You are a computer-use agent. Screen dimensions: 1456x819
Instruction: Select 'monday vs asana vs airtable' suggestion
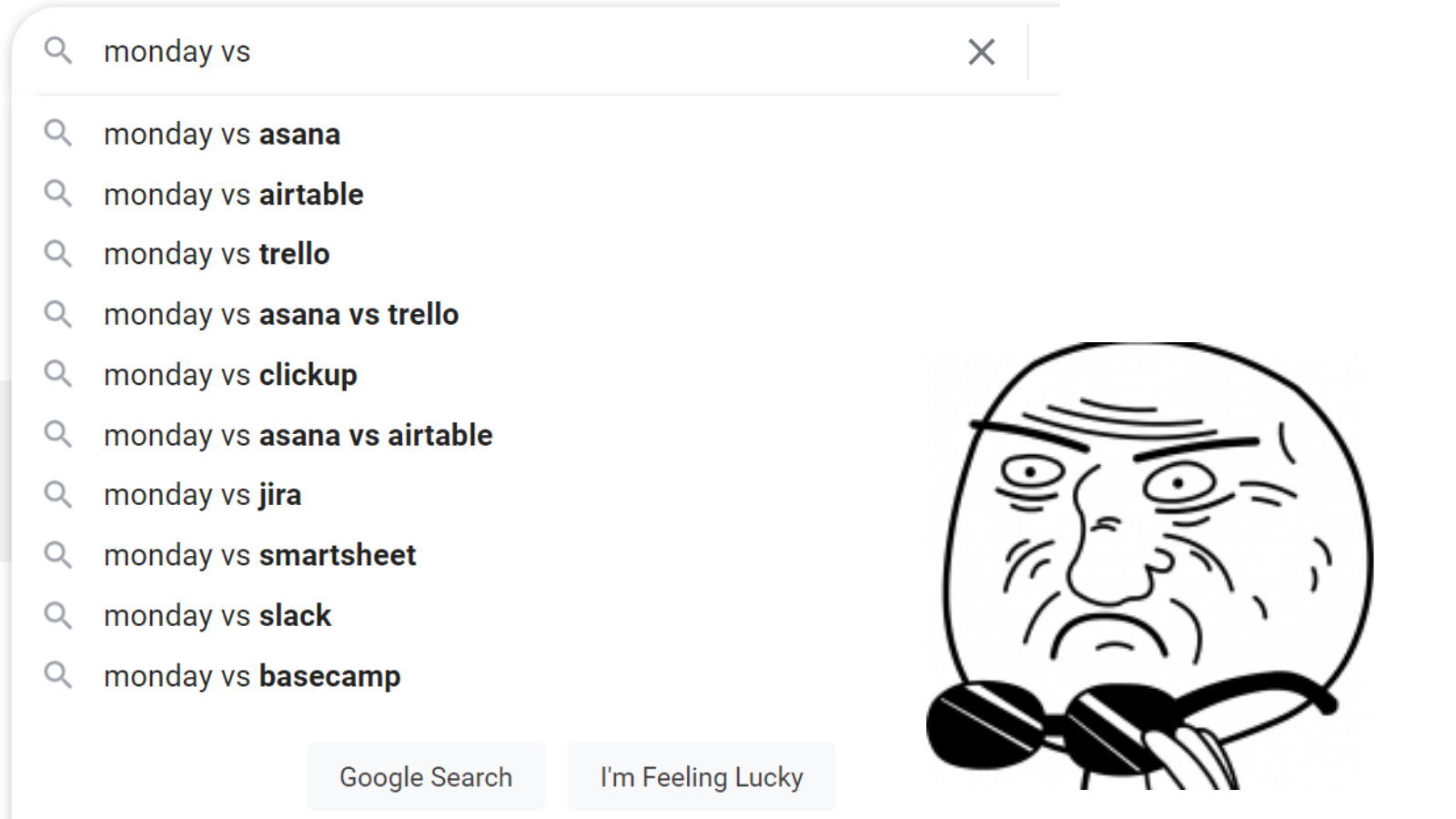coord(298,435)
